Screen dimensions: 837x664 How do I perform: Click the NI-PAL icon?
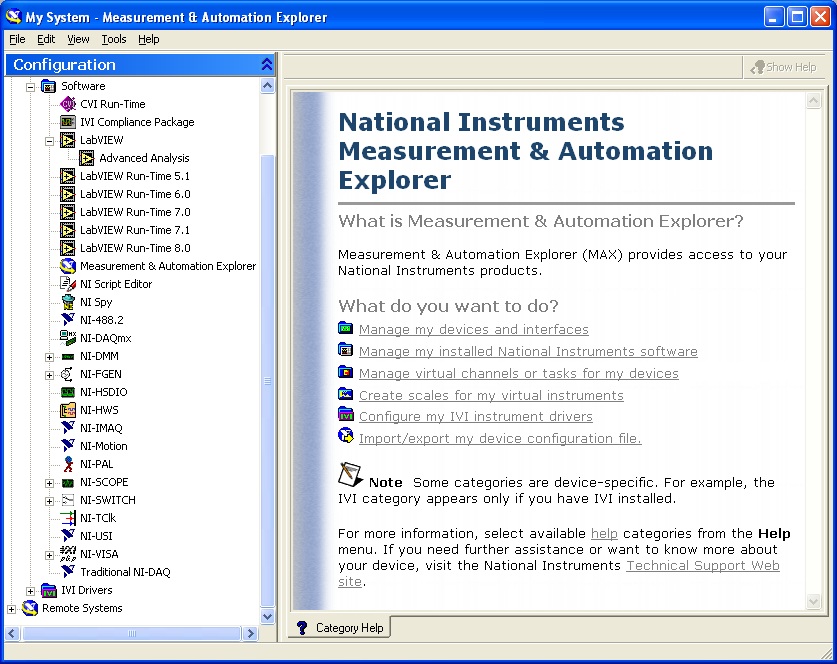[68, 464]
